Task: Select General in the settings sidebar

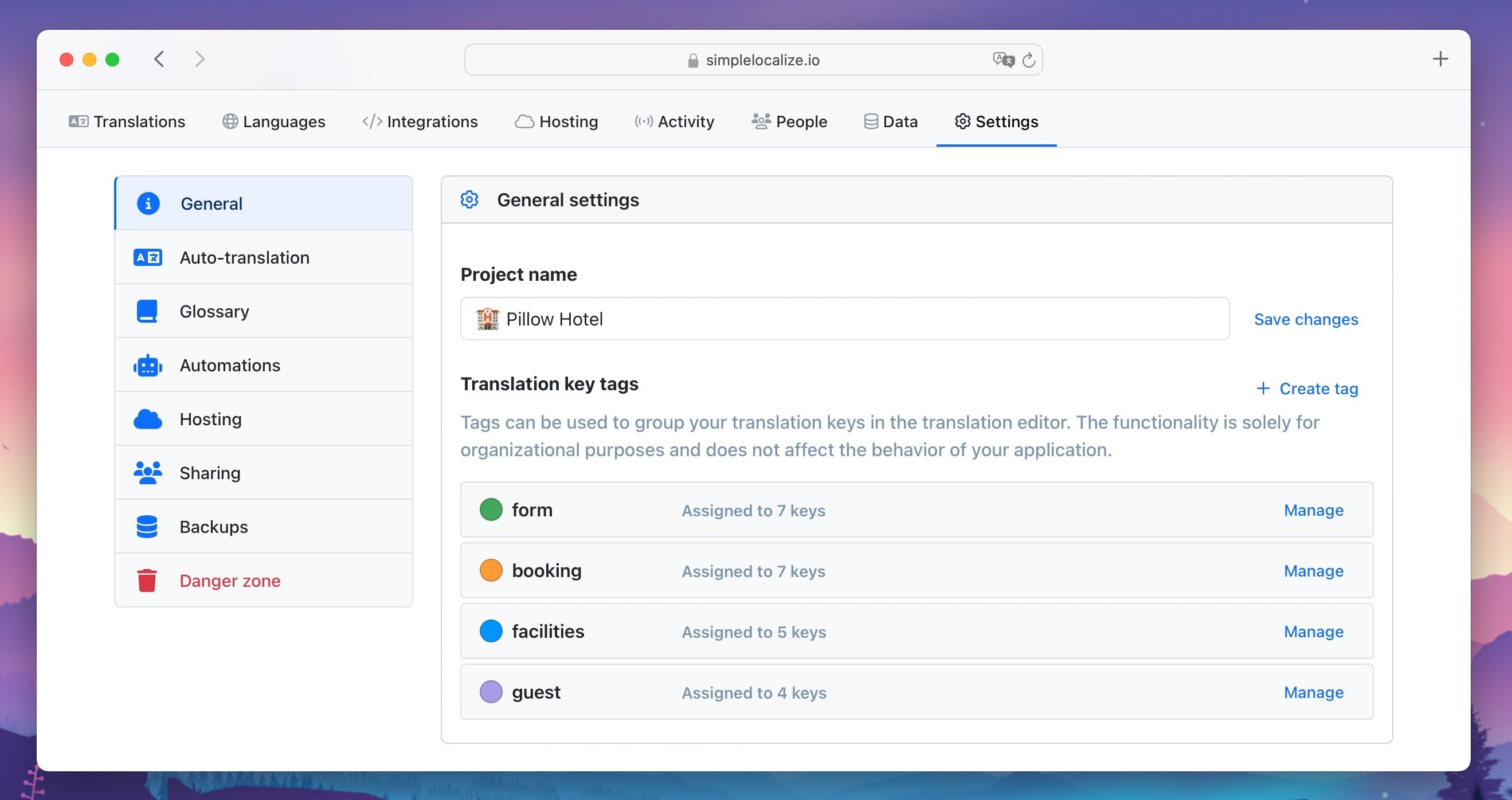Action: [264, 203]
